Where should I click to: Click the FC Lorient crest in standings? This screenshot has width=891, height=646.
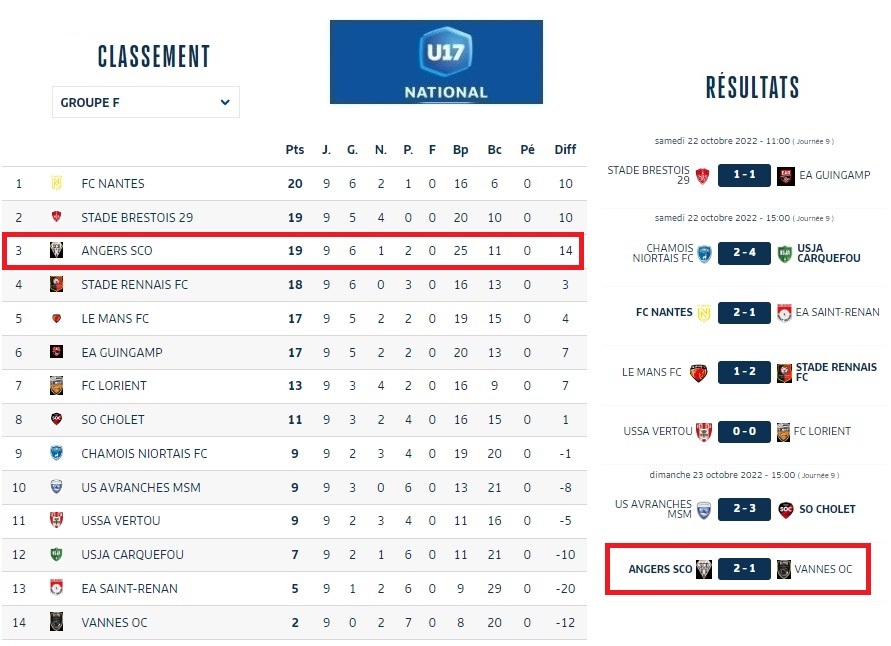point(57,386)
